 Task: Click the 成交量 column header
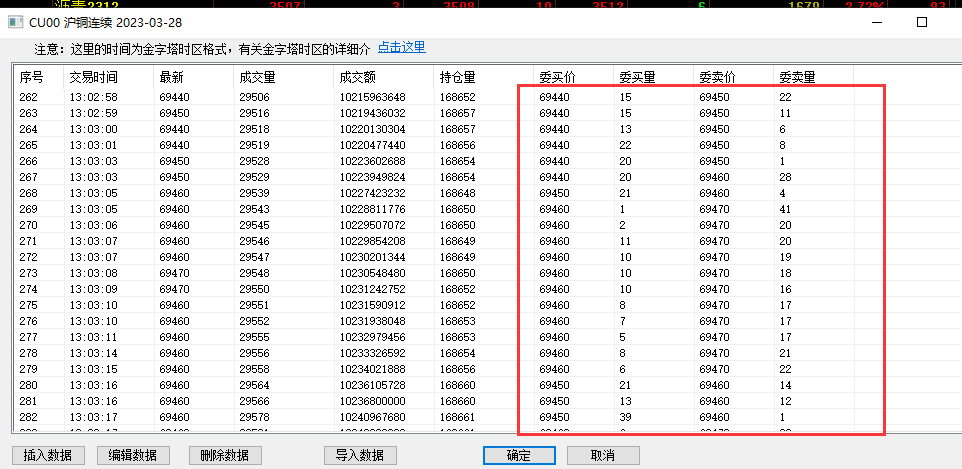tap(256, 77)
